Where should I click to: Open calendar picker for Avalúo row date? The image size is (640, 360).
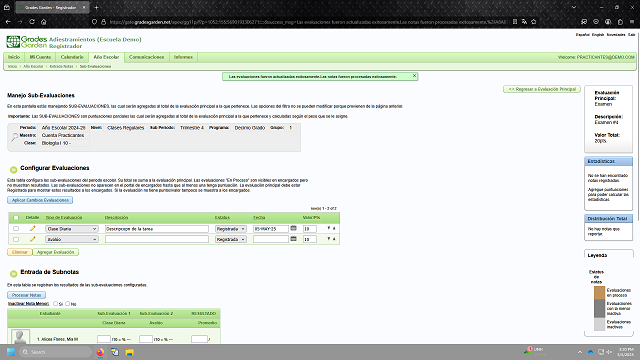[x=293, y=239]
